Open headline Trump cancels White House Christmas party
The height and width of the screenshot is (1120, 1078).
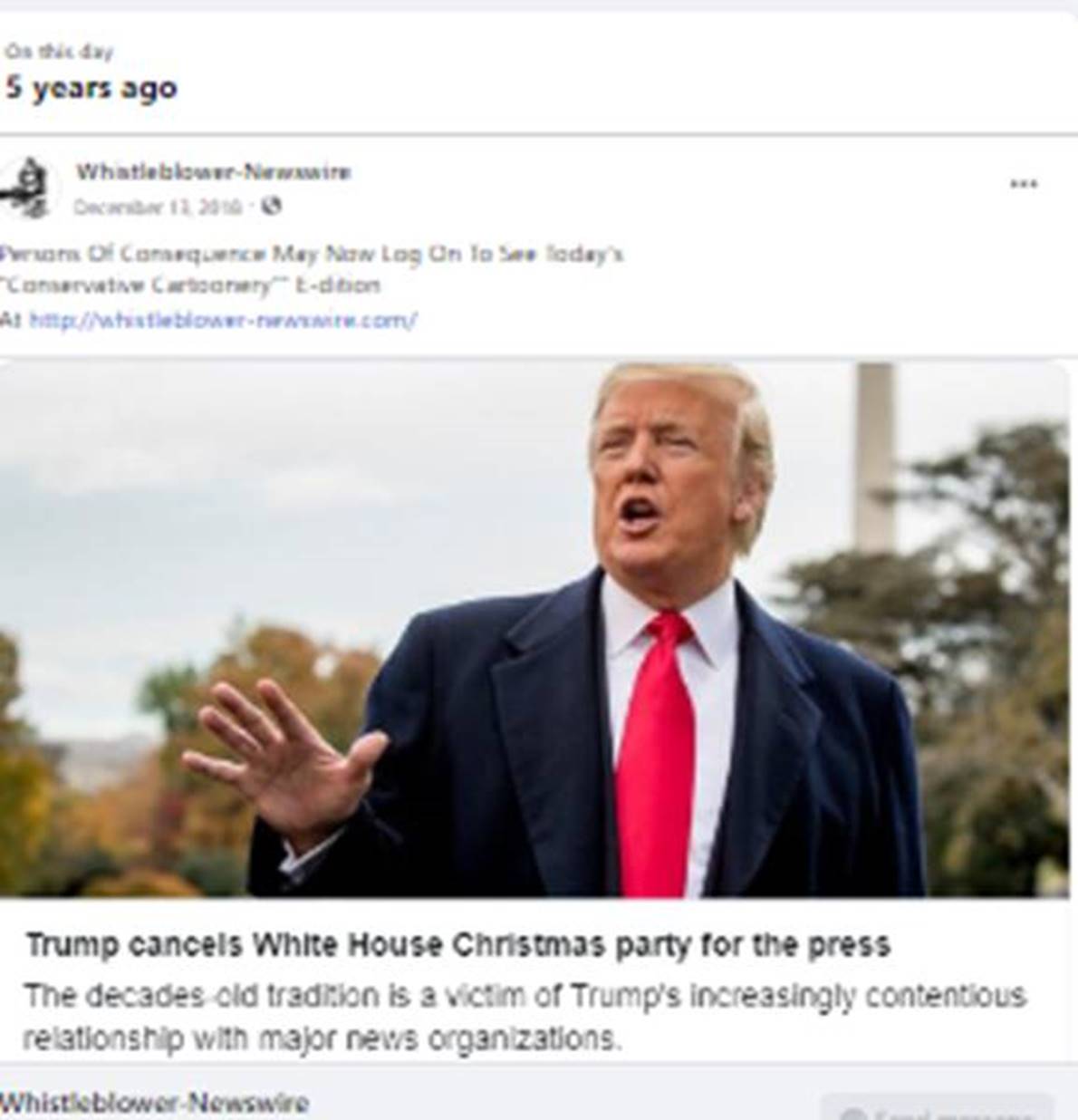point(457,945)
